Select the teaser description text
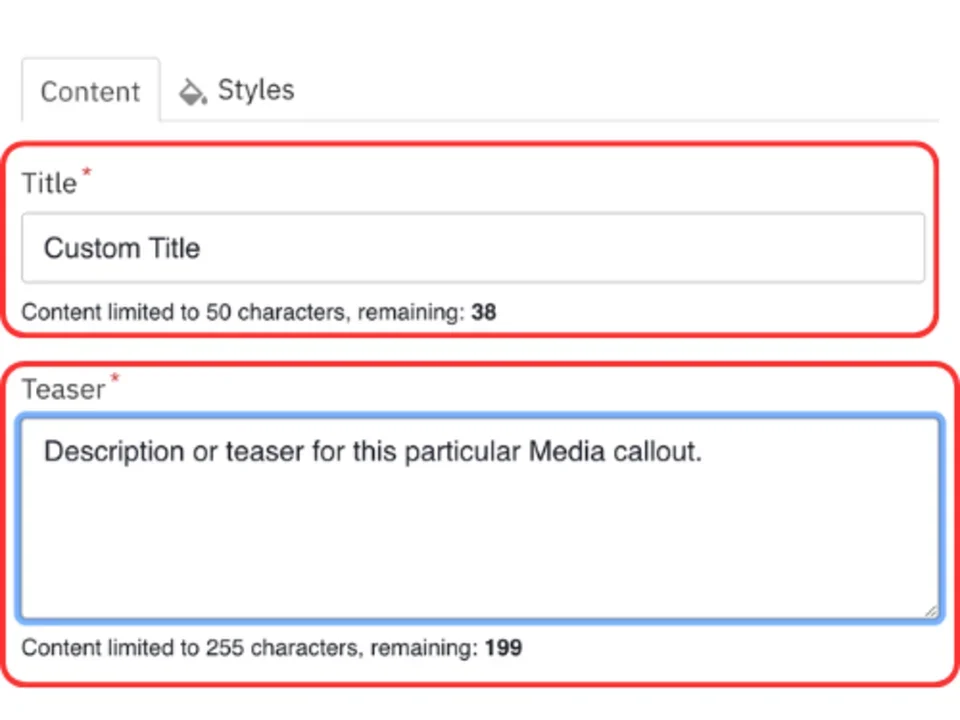Image resolution: width=960 pixels, height=720 pixels. click(x=372, y=451)
